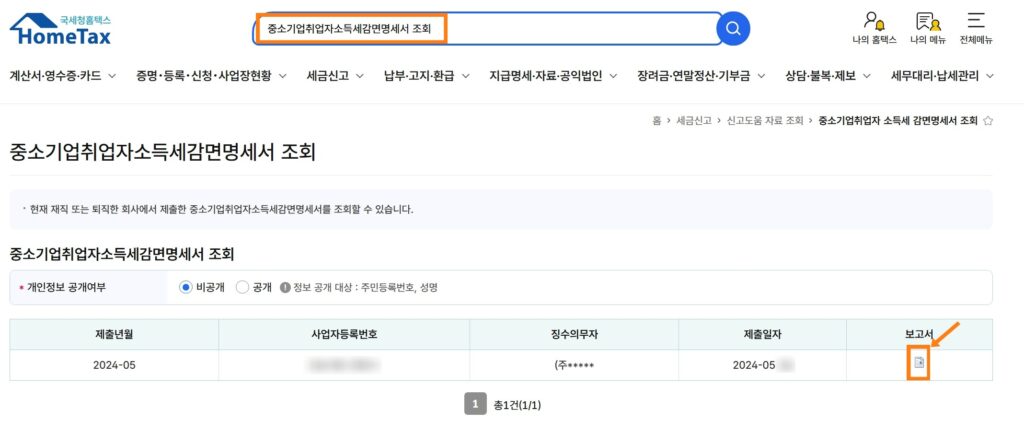Select the 비공개 radio button
This screenshot has height=434, width=1024.
(x=186, y=287)
